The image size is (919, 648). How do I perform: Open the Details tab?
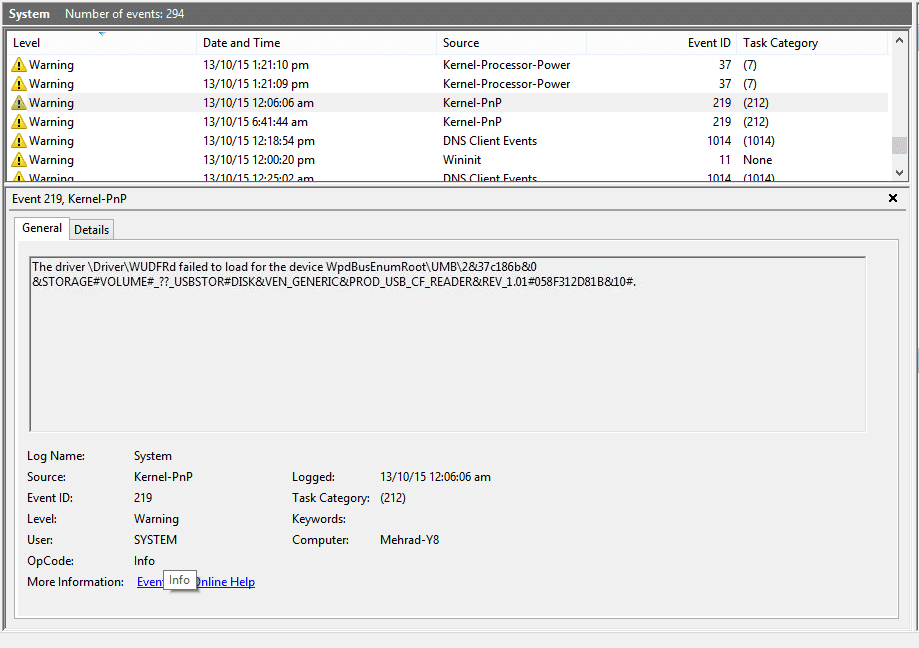[91, 230]
